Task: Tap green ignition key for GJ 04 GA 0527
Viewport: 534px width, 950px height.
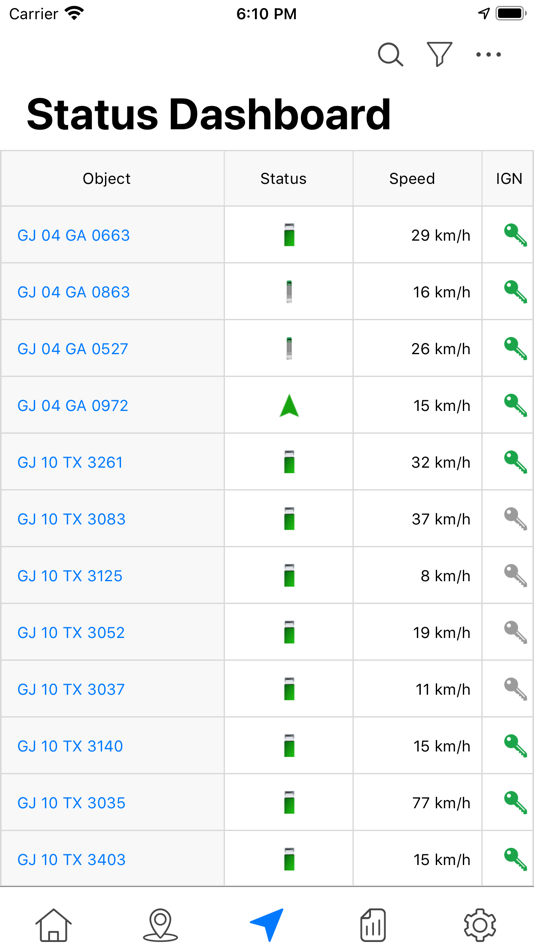Action: [515, 349]
